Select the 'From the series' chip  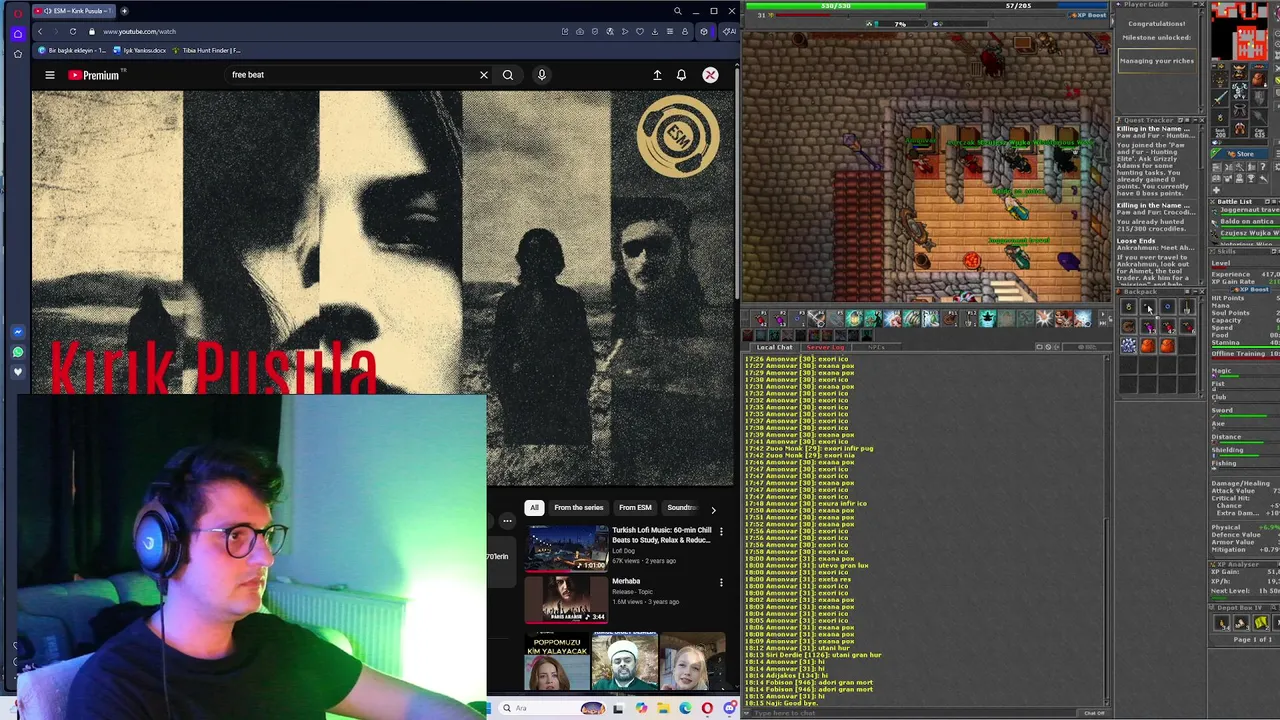point(578,508)
